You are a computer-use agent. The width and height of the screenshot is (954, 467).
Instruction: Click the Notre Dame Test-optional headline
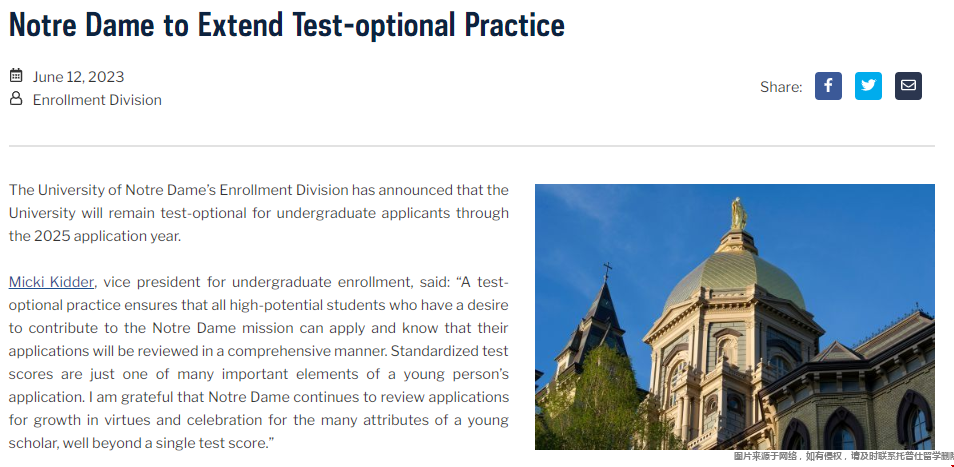(287, 25)
